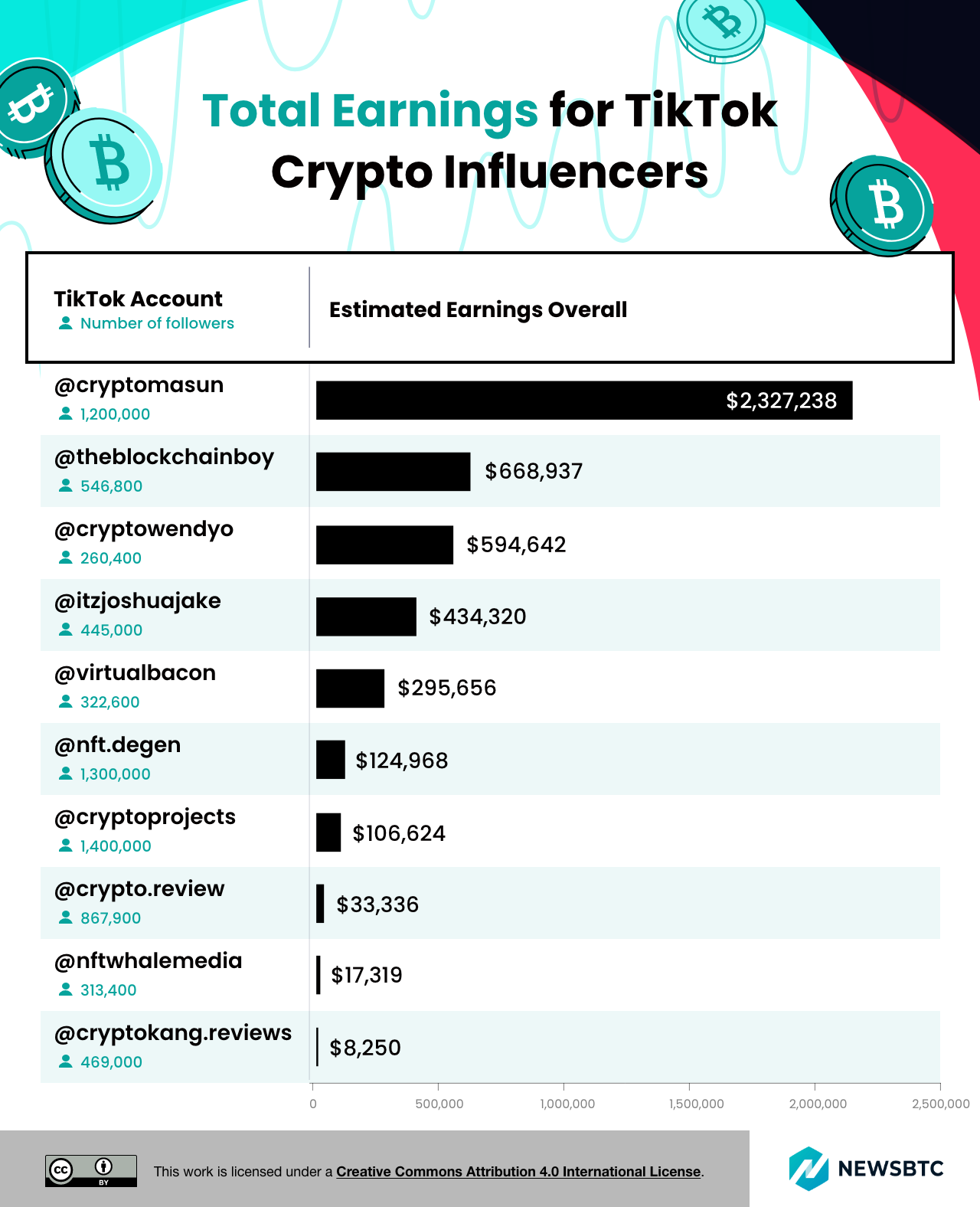This screenshot has height=1207, width=980.
Task: Select the @theblockchainboy account name
Action: 164,456
